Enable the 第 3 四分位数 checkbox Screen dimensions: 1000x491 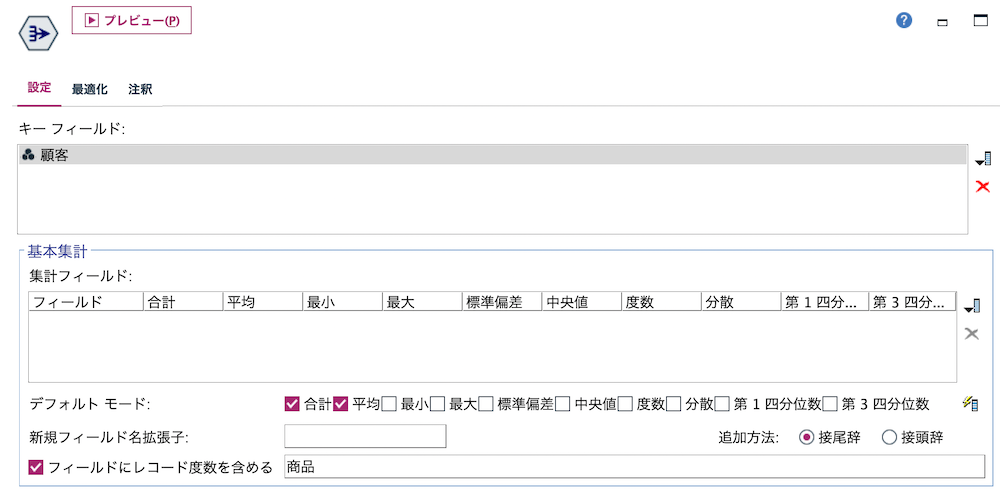830,404
